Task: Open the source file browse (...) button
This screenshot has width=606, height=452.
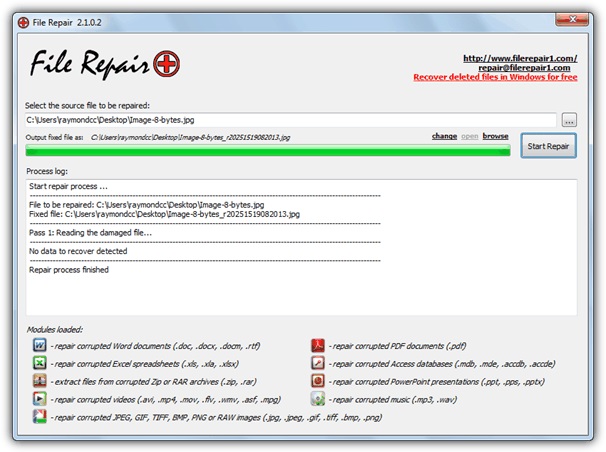Action: 569,120
